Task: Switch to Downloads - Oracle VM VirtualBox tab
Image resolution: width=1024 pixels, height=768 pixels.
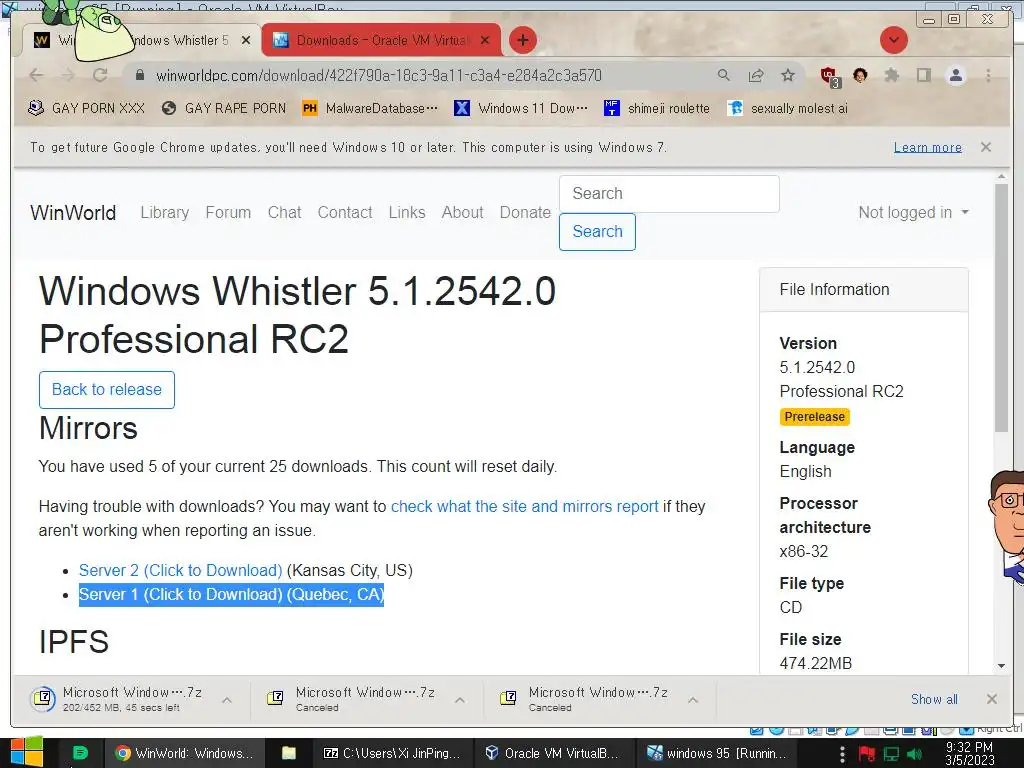Action: (x=381, y=40)
